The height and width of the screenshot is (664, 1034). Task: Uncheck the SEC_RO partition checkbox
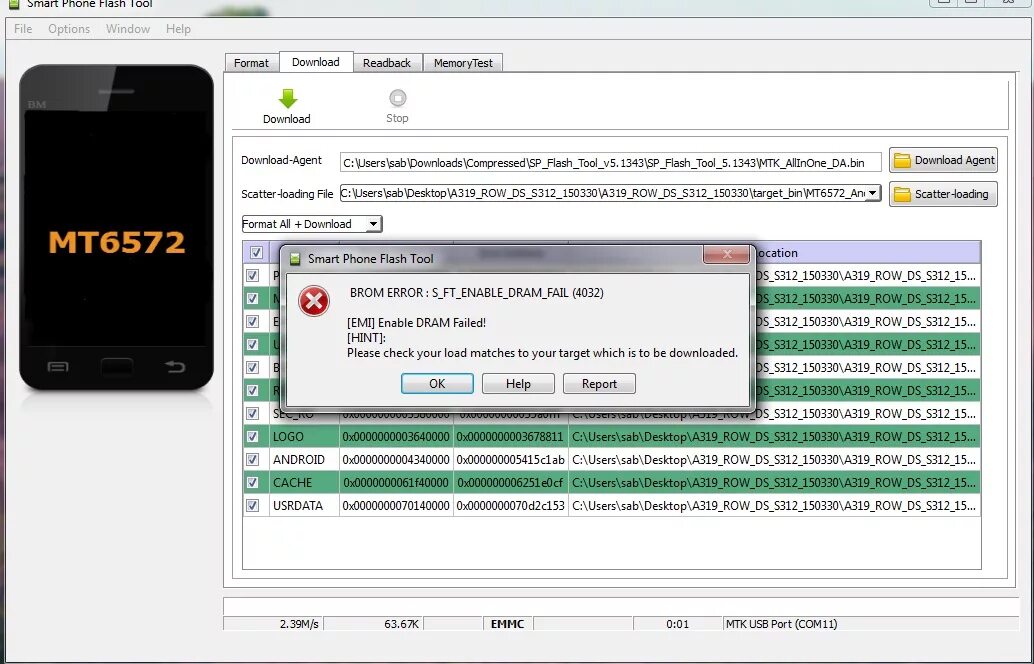tap(252, 413)
